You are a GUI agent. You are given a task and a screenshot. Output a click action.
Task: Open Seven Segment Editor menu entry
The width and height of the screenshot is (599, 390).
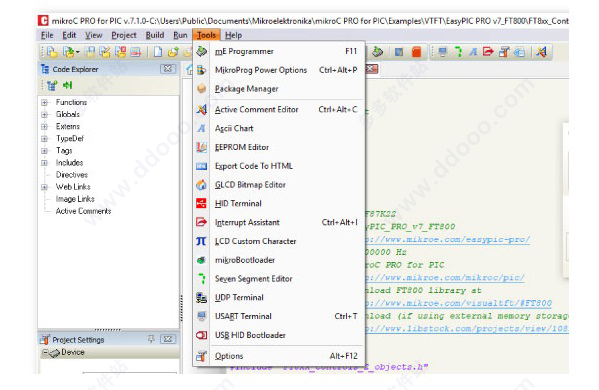click(278, 278)
